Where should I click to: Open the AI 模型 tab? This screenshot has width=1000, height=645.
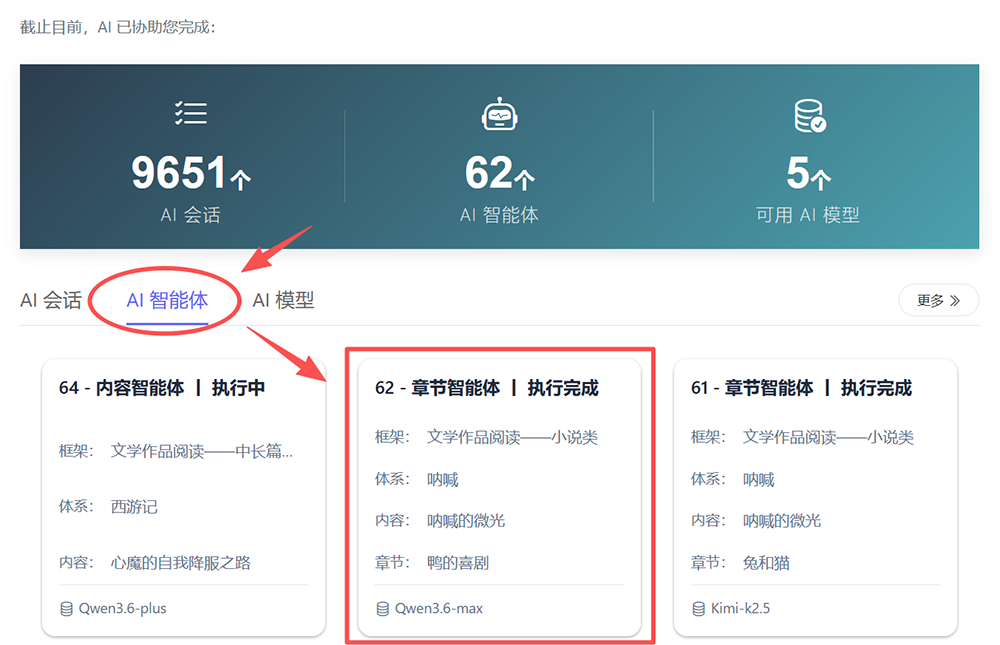click(x=283, y=300)
